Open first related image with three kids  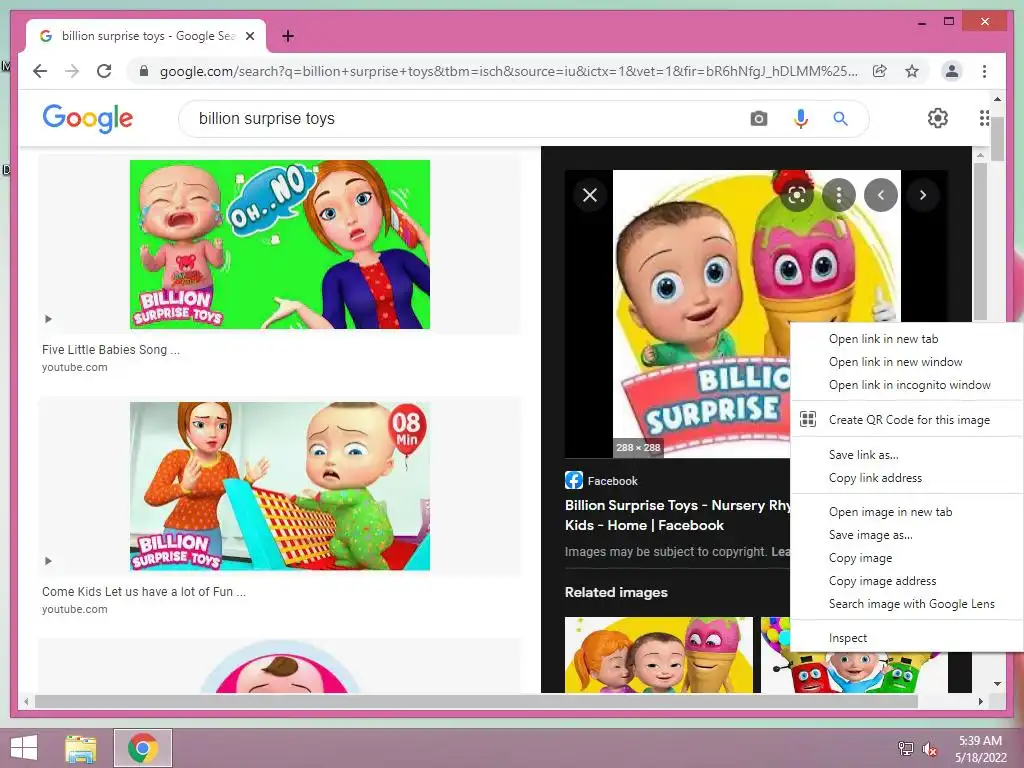(658, 654)
